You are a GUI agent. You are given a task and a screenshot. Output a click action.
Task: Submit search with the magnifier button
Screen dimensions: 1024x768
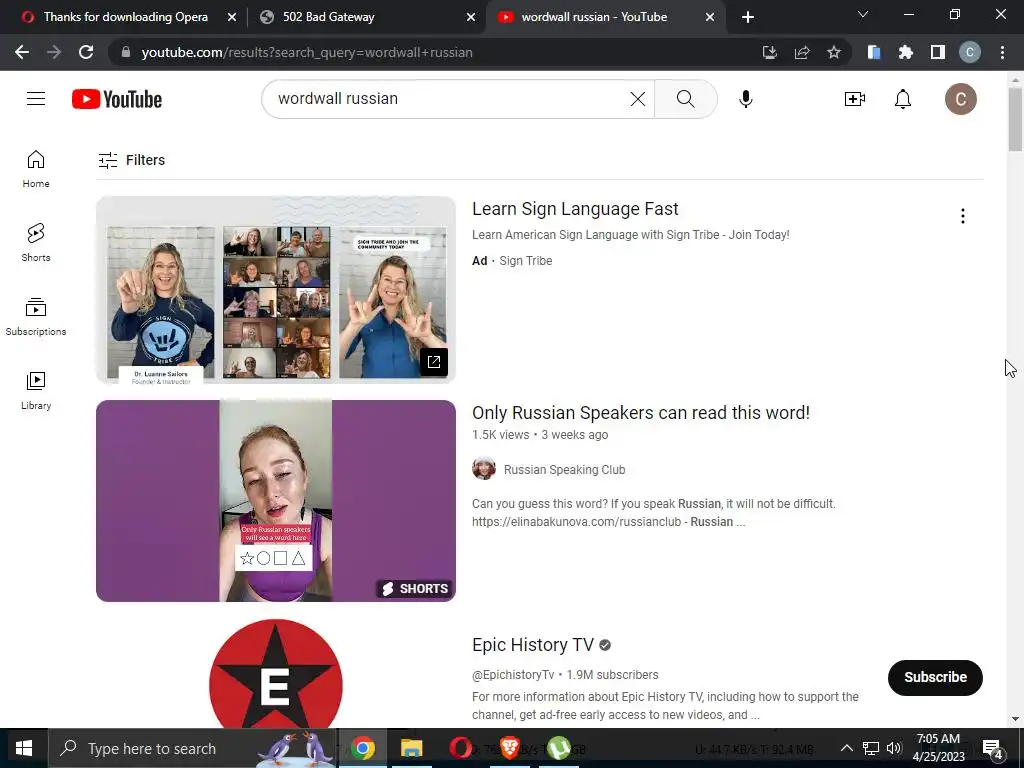(x=685, y=99)
